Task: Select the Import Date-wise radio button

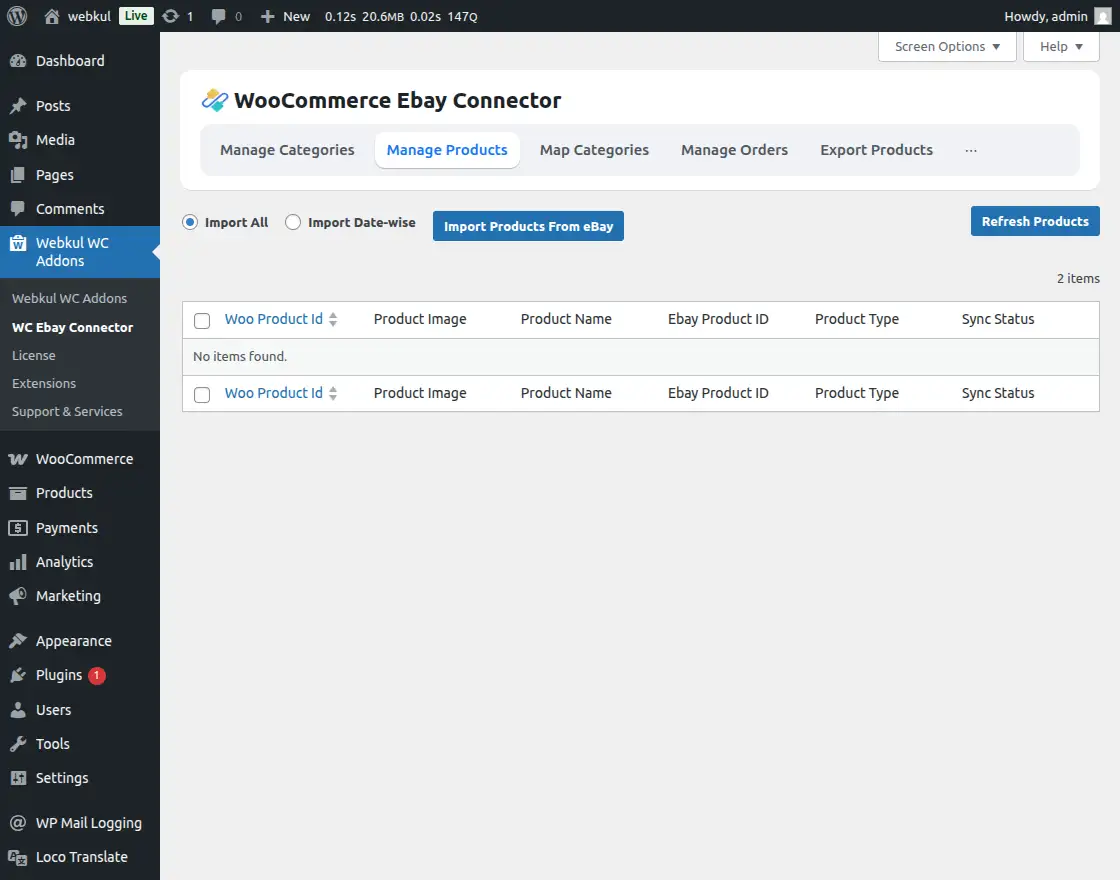Action: pyautogui.click(x=293, y=222)
